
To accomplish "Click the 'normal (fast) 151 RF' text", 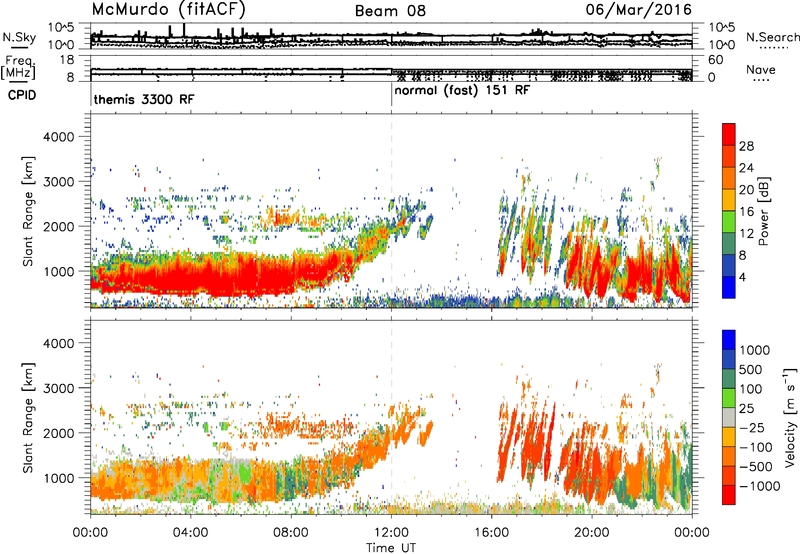I will [x=462, y=90].
